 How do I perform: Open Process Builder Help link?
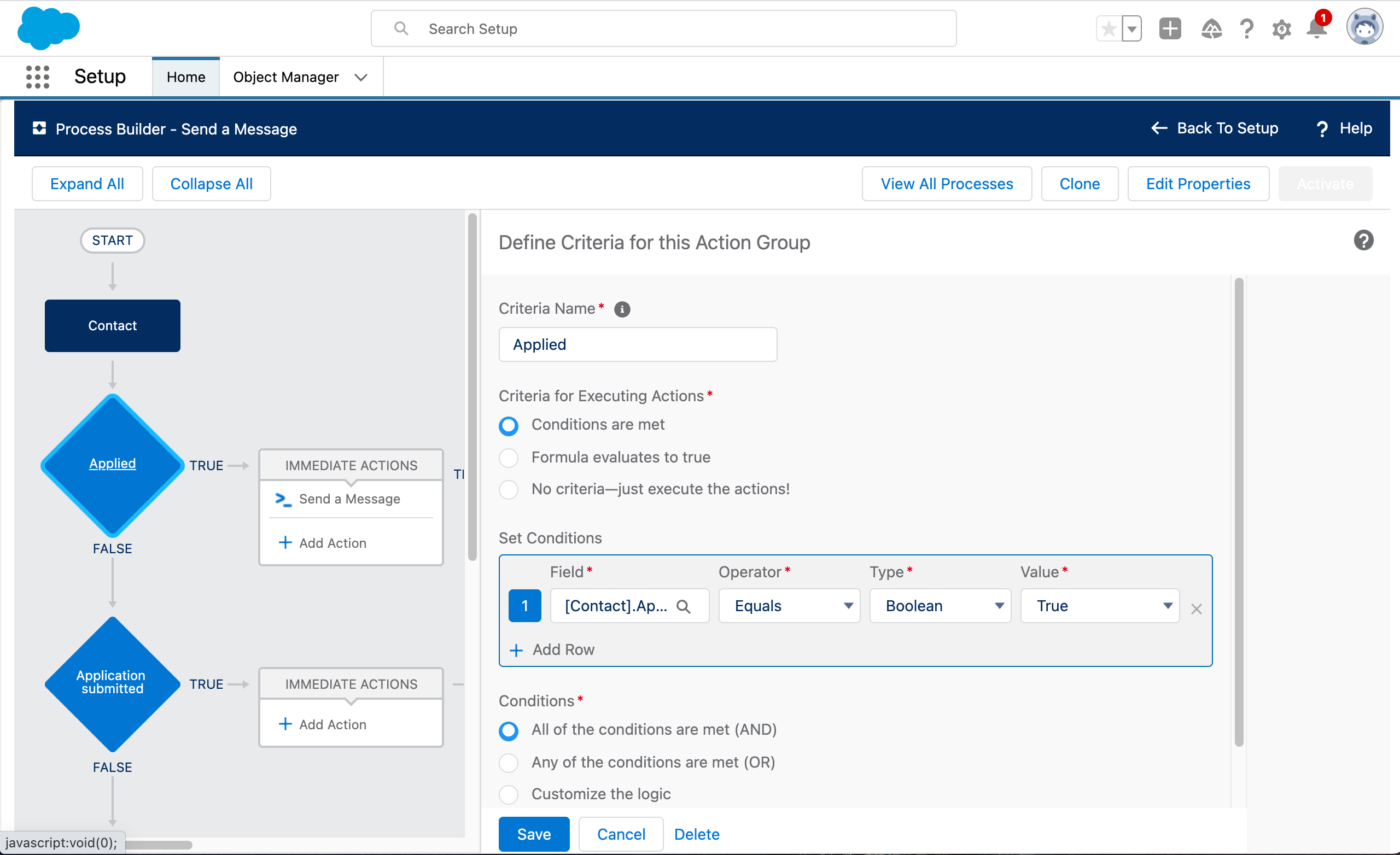pos(1343,128)
